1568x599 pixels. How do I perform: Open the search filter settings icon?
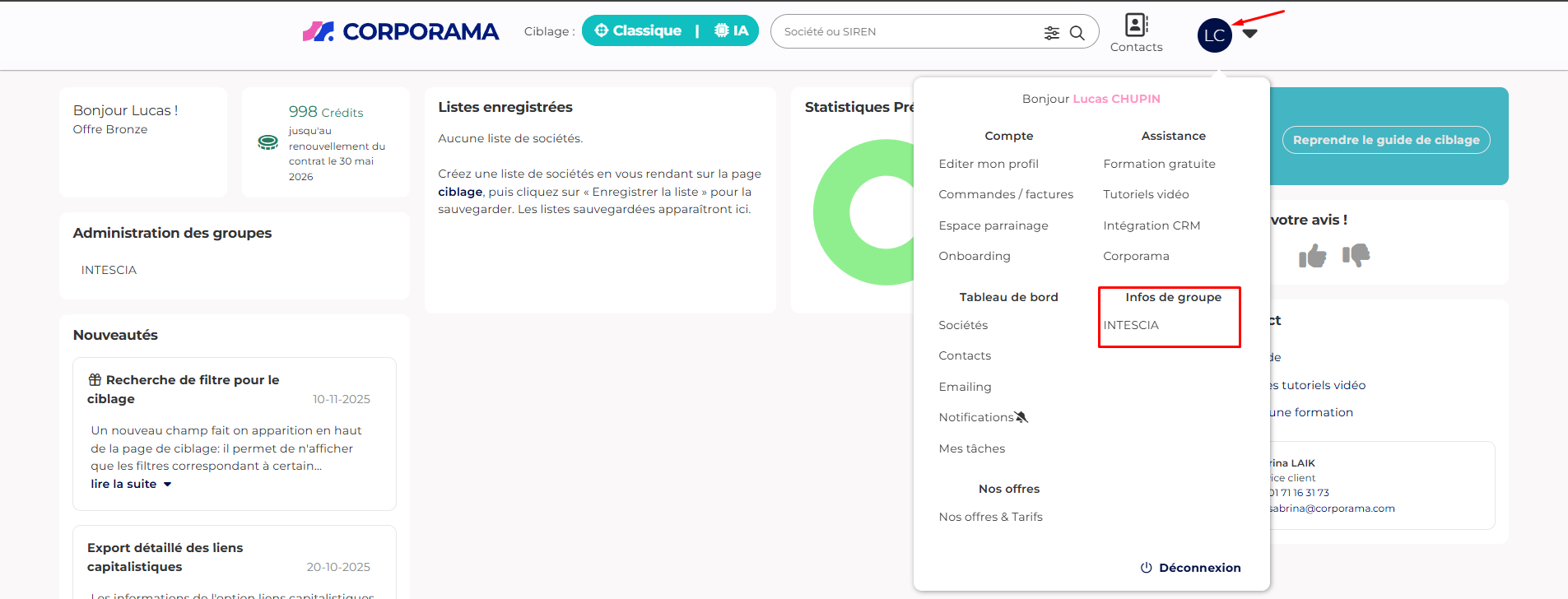click(x=1051, y=33)
